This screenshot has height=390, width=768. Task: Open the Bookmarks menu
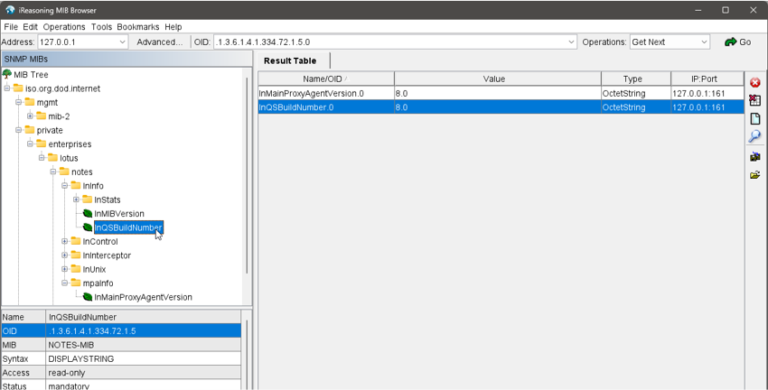pyautogui.click(x=138, y=27)
